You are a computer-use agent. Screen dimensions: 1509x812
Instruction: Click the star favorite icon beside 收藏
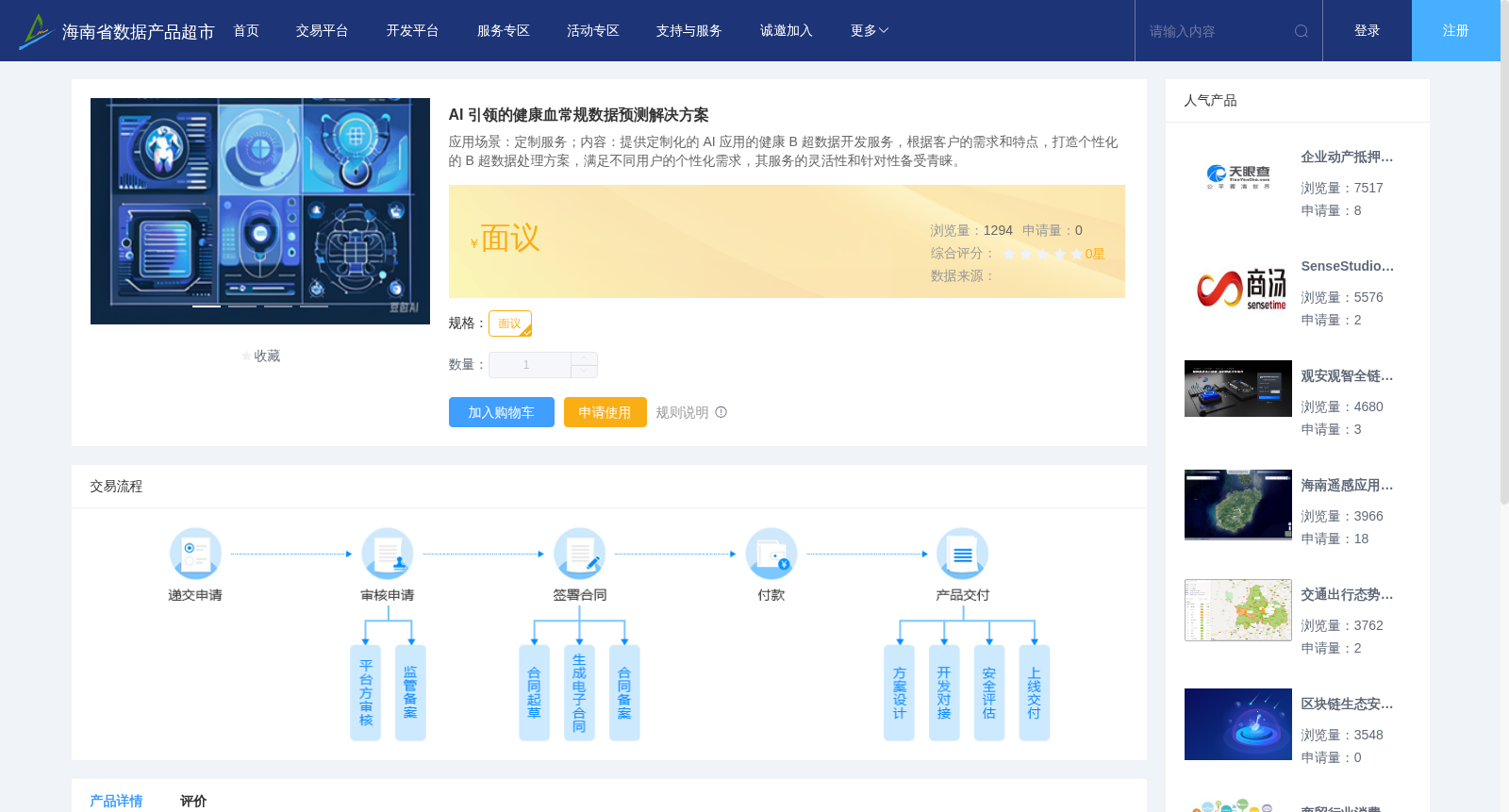tap(247, 356)
